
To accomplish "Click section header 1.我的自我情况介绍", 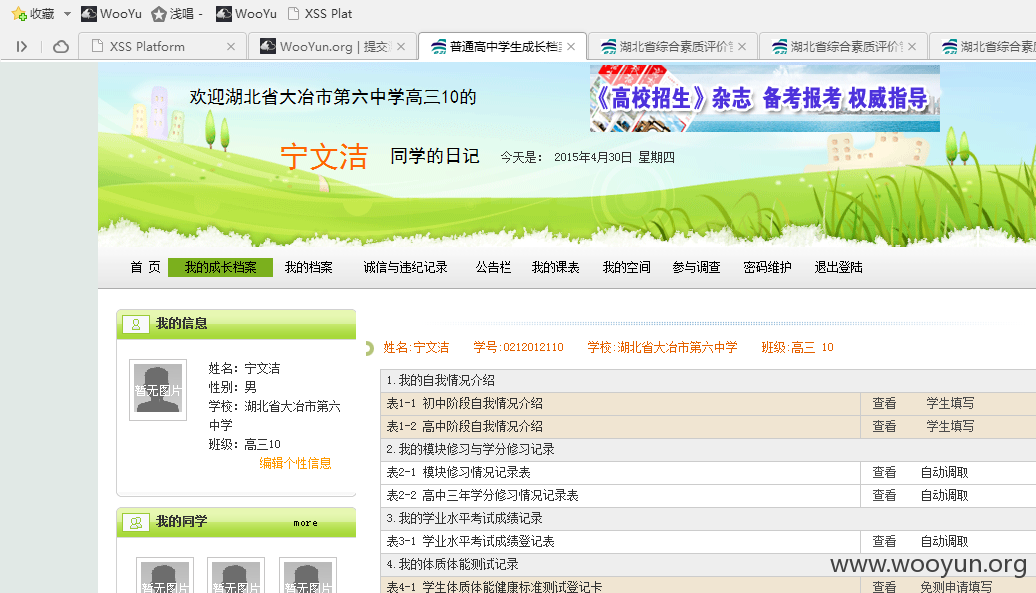I will (x=441, y=380).
